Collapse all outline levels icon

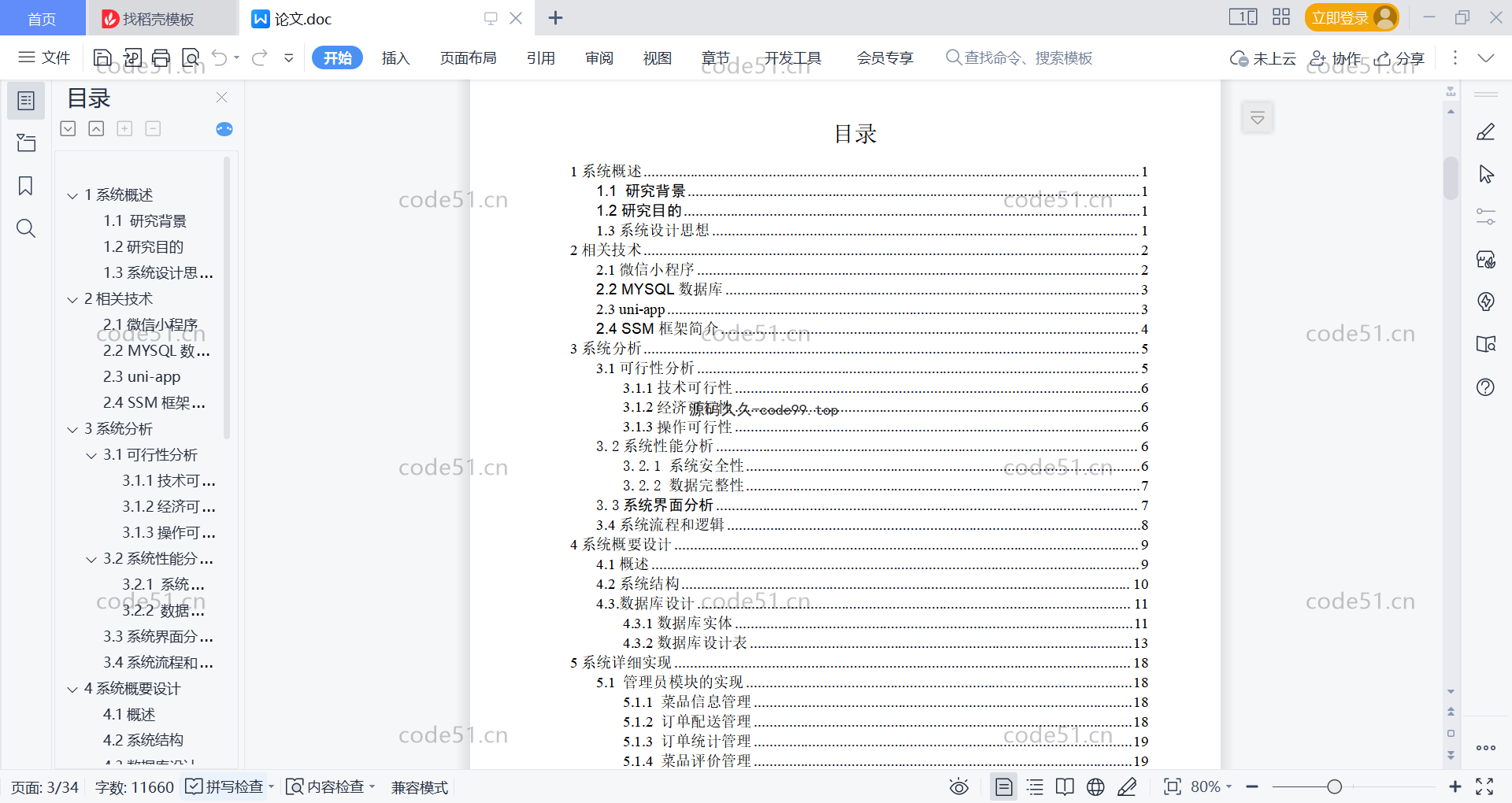(96, 128)
